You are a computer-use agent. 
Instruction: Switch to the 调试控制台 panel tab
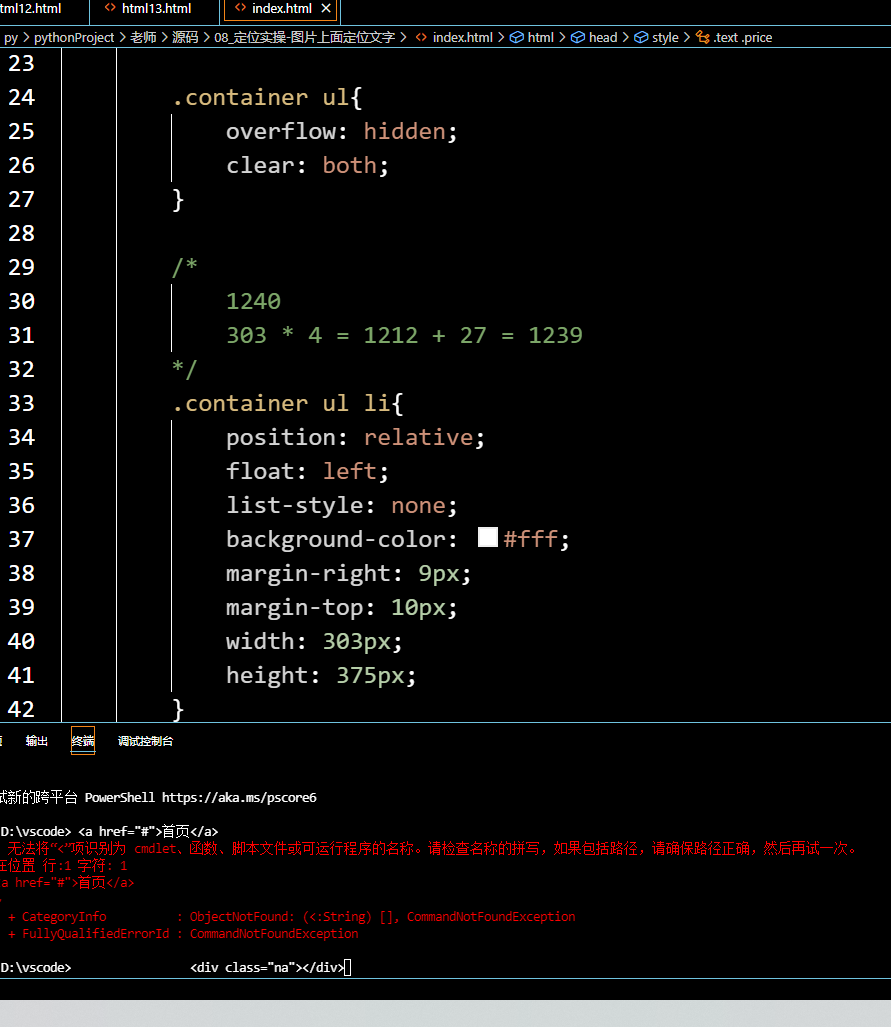pyautogui.click(x=145, y=741)
